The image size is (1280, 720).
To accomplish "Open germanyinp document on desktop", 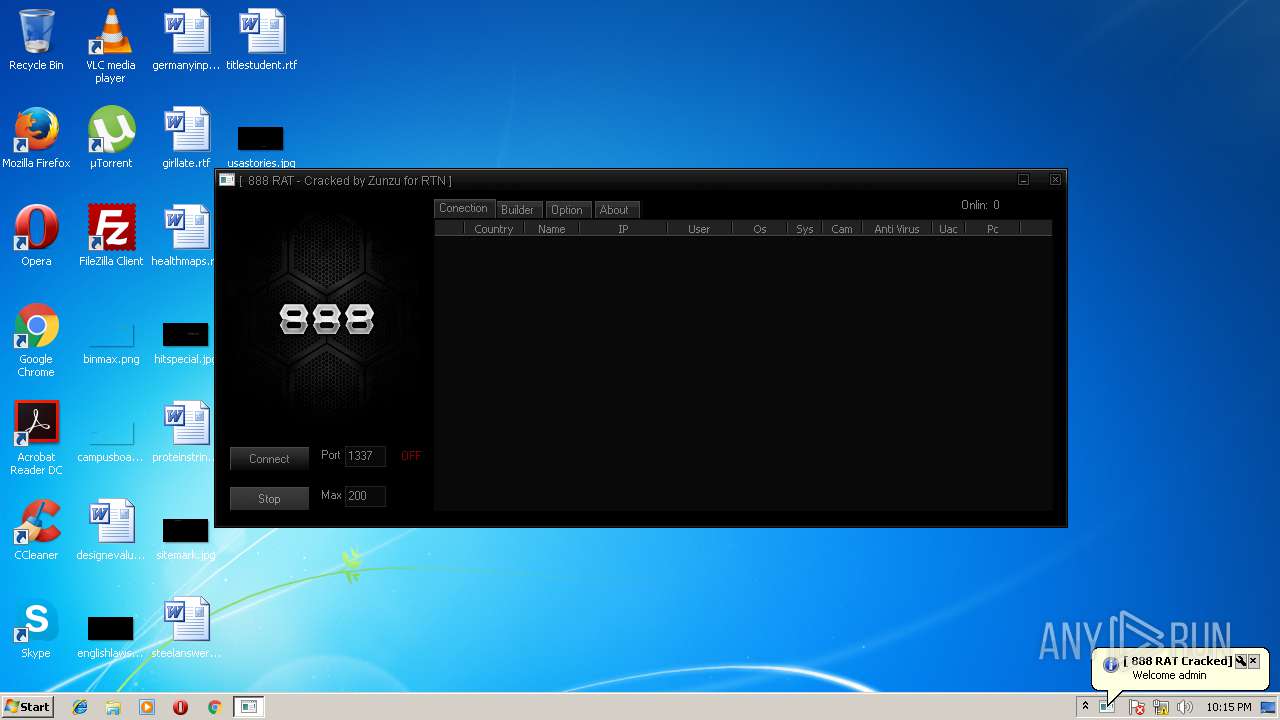I will tap(186, 40).
